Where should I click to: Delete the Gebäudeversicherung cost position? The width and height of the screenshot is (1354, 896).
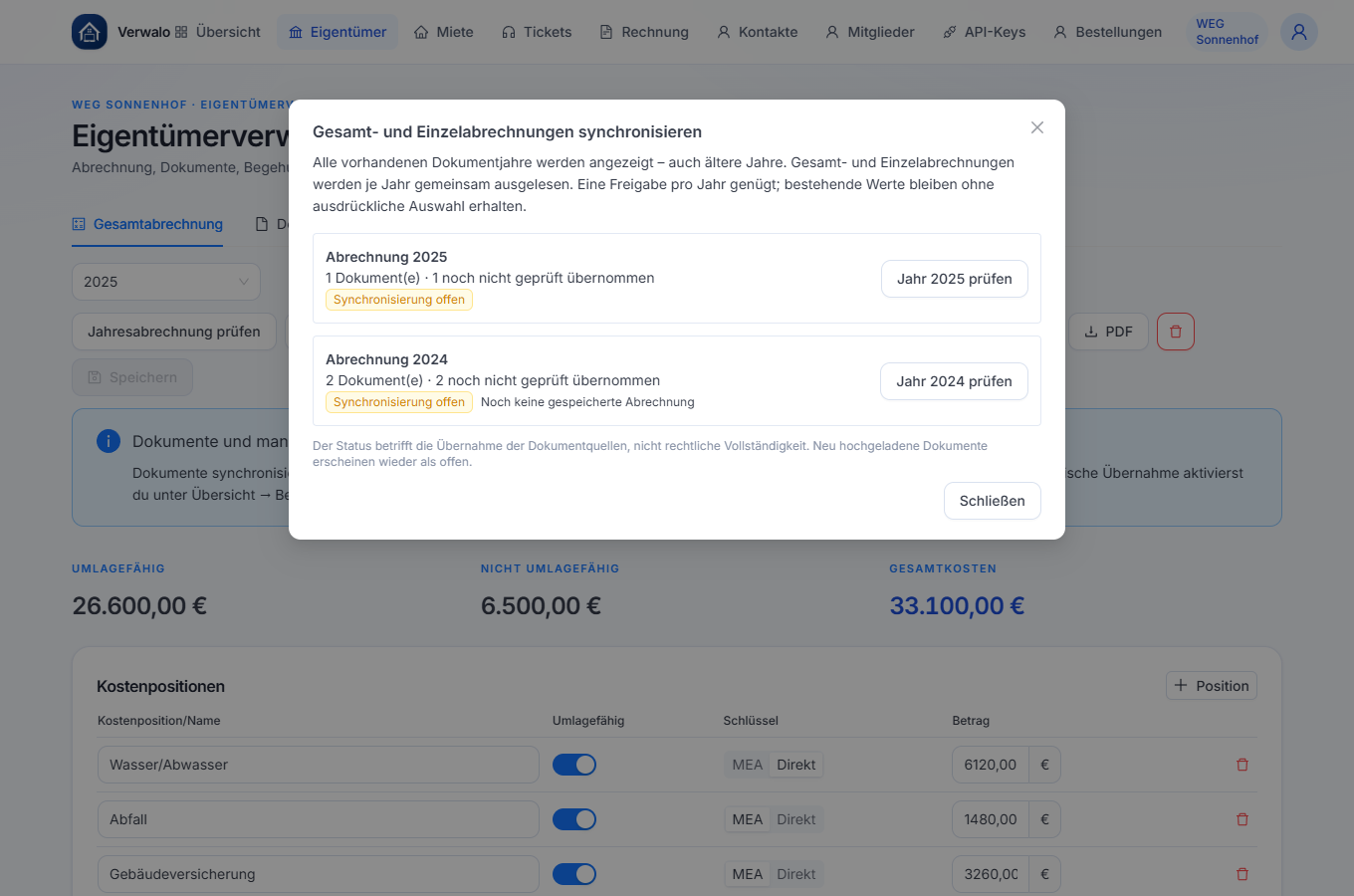coord(1242,874)
